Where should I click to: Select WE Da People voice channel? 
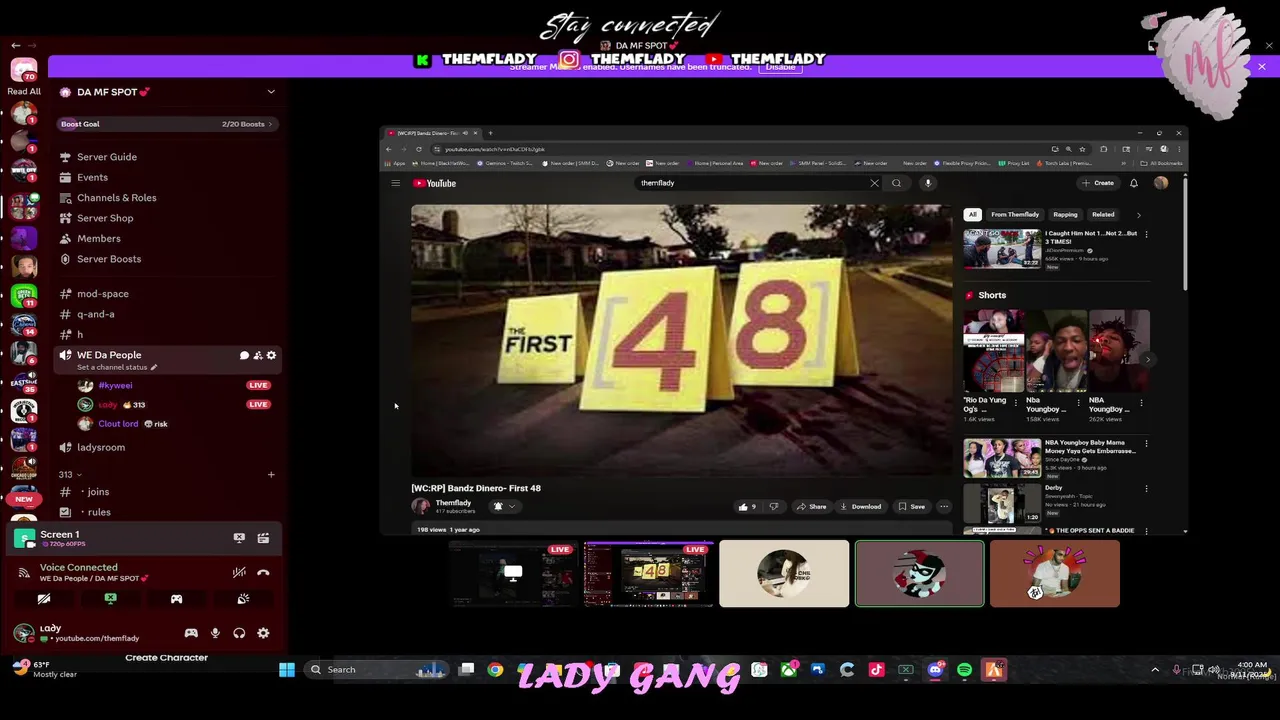point(109,355)
